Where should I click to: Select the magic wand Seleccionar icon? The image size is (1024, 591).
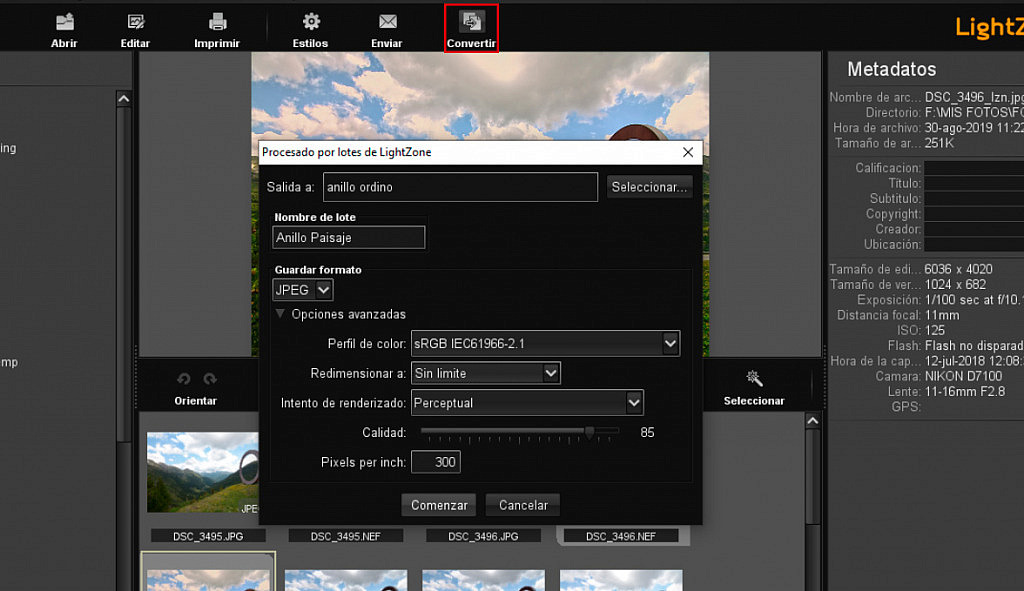(x=755, y=379)
